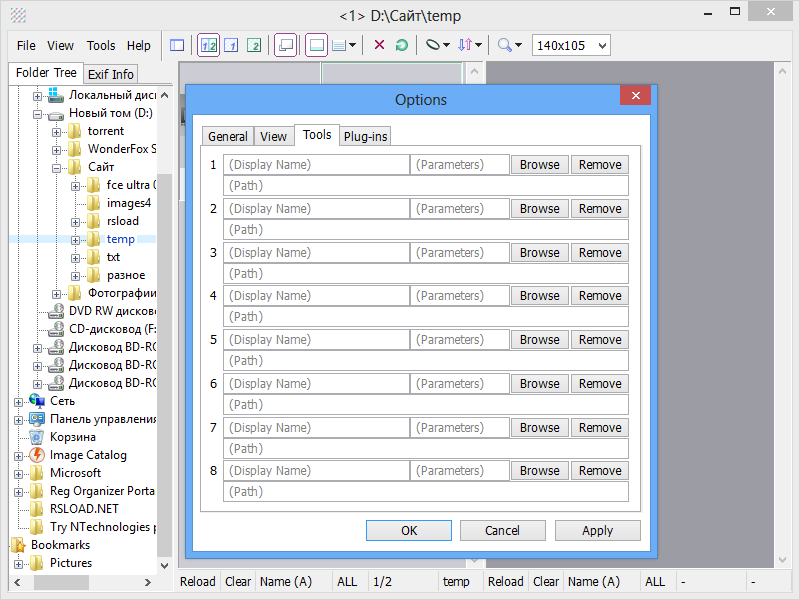The image size is (800, 600).
Task: Collapse the Сайт folder node
Action: pyautogui.click(x=56, y=168)
